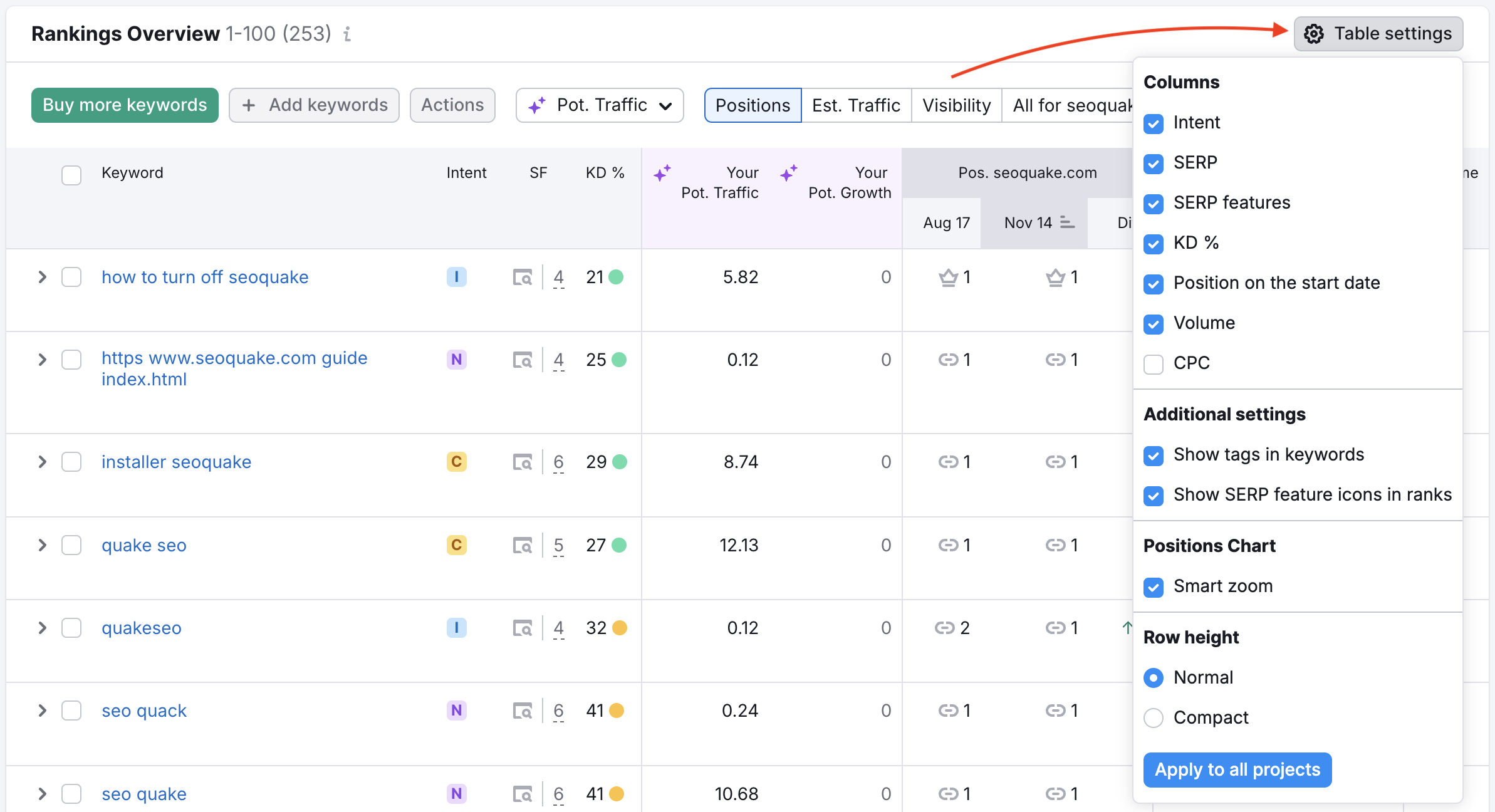Viewport: 1495px width, 812px height.
Task: Switch to the Est. Traffic tab
Action: pos(856,105)
